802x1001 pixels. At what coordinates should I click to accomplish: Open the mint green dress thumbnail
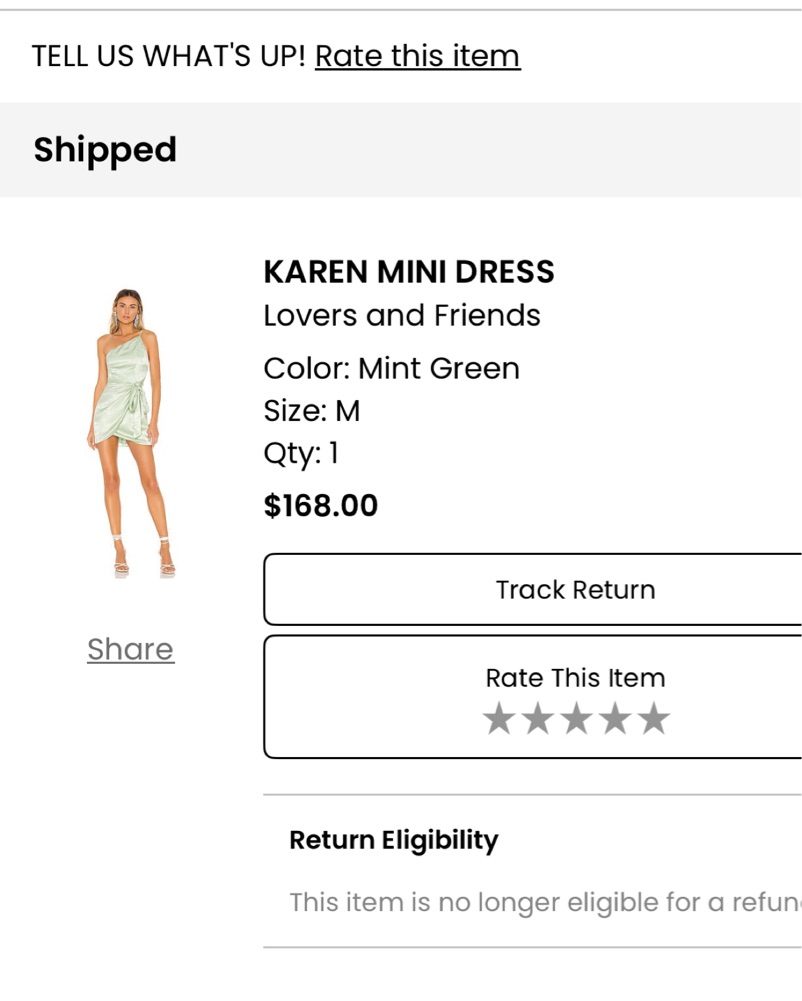pyautogui.click(x=130, y=433)
